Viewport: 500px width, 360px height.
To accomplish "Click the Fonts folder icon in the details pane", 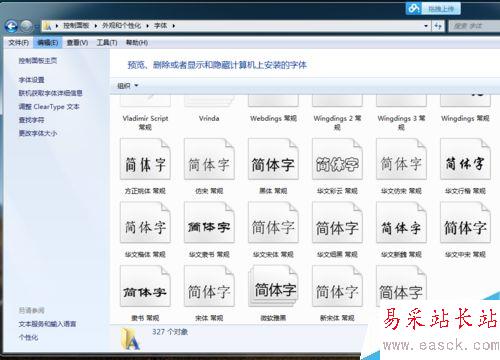I will pos(131,339).
